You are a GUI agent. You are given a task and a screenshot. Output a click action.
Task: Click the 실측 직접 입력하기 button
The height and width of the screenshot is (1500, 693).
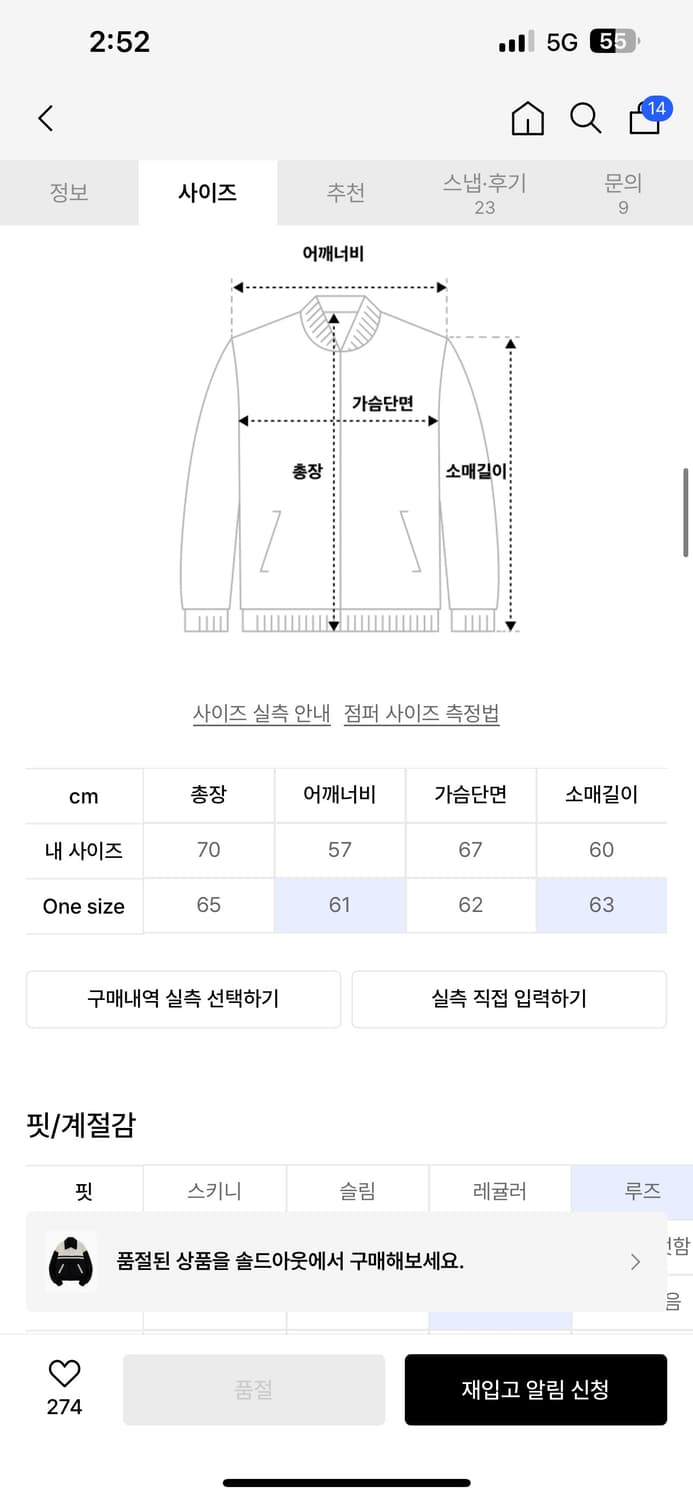507,999
